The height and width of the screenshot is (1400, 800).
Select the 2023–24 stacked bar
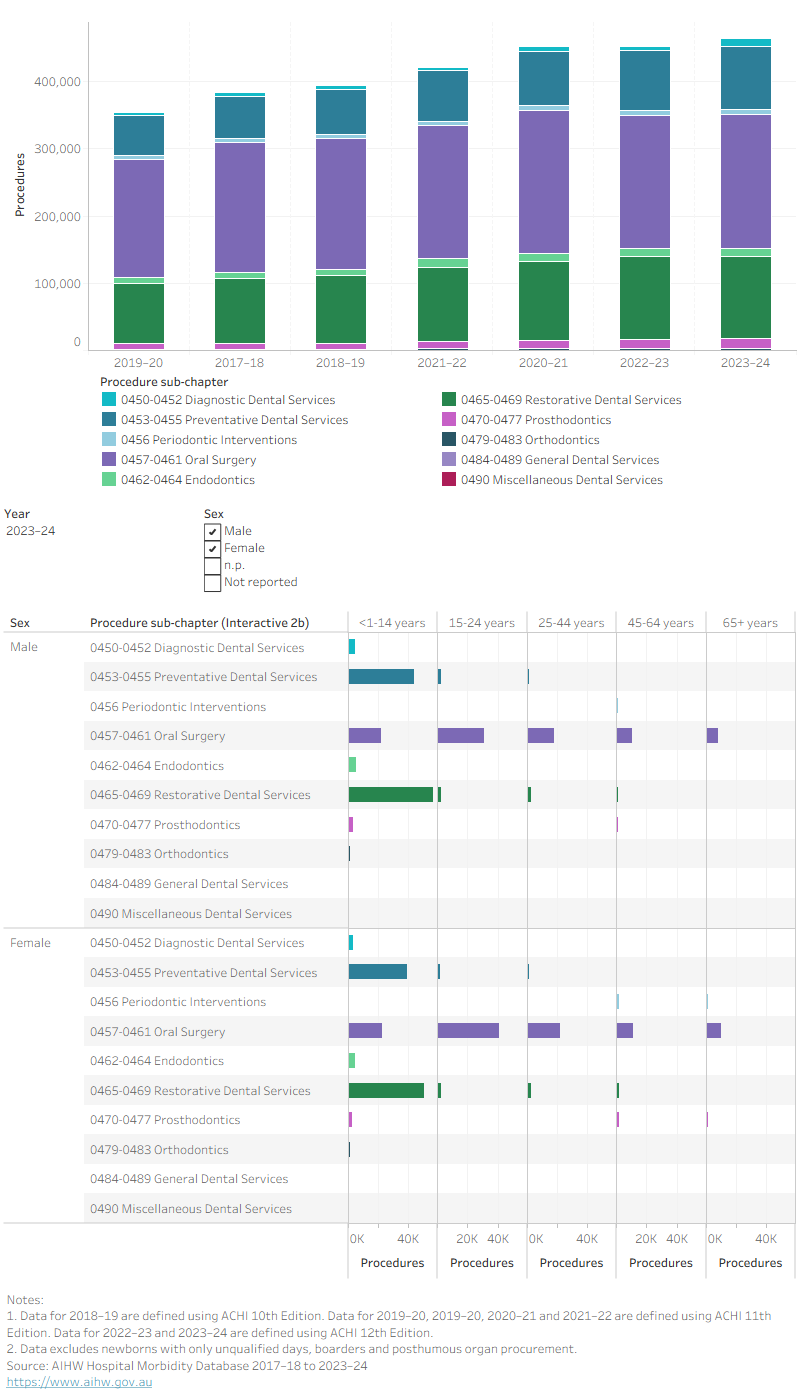(x=746, y=194)
